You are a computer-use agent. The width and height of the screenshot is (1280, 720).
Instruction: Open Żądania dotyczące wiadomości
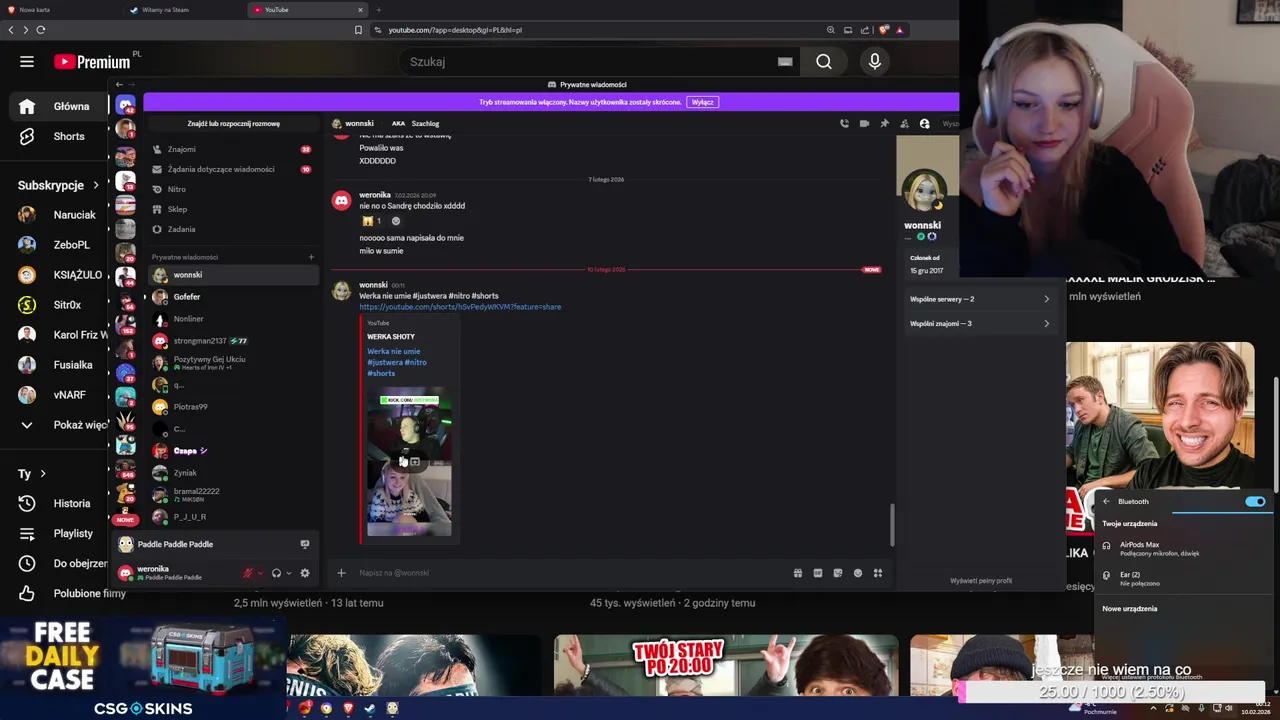point(232,169)
